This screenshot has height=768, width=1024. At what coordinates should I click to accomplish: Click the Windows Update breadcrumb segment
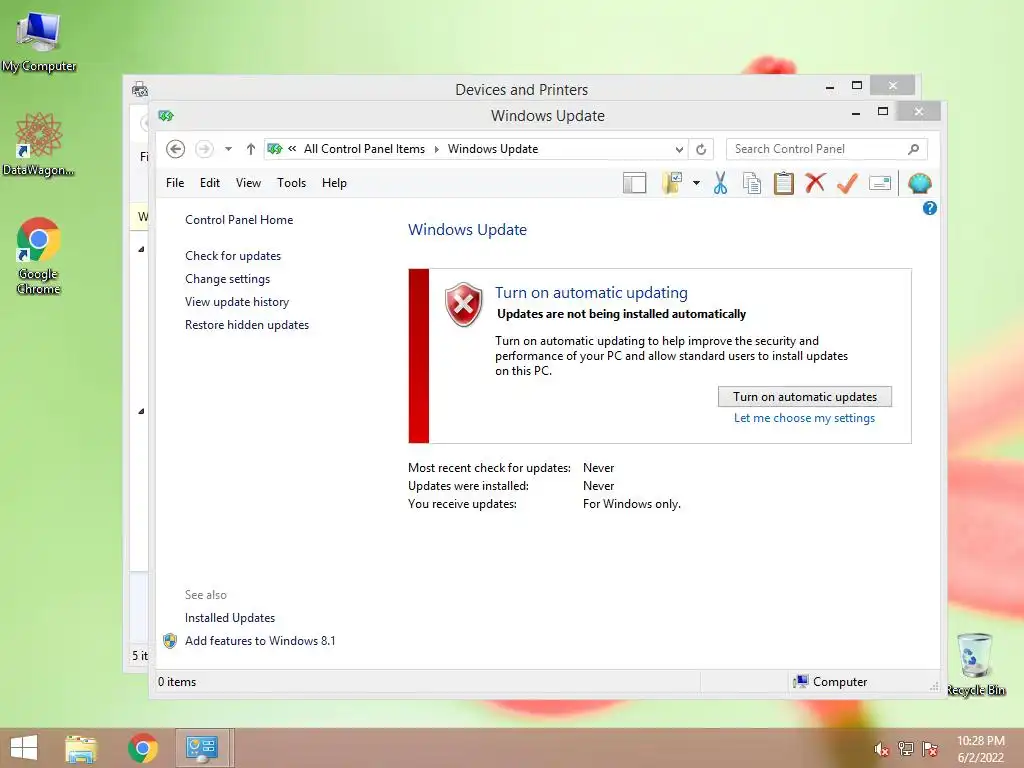point(493,149)
